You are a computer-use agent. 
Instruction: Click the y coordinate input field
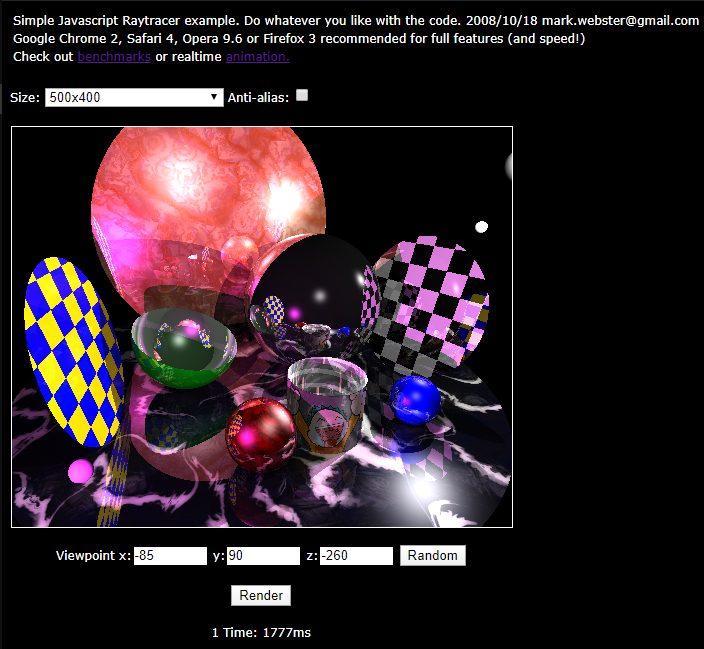(x=263, y=556)
